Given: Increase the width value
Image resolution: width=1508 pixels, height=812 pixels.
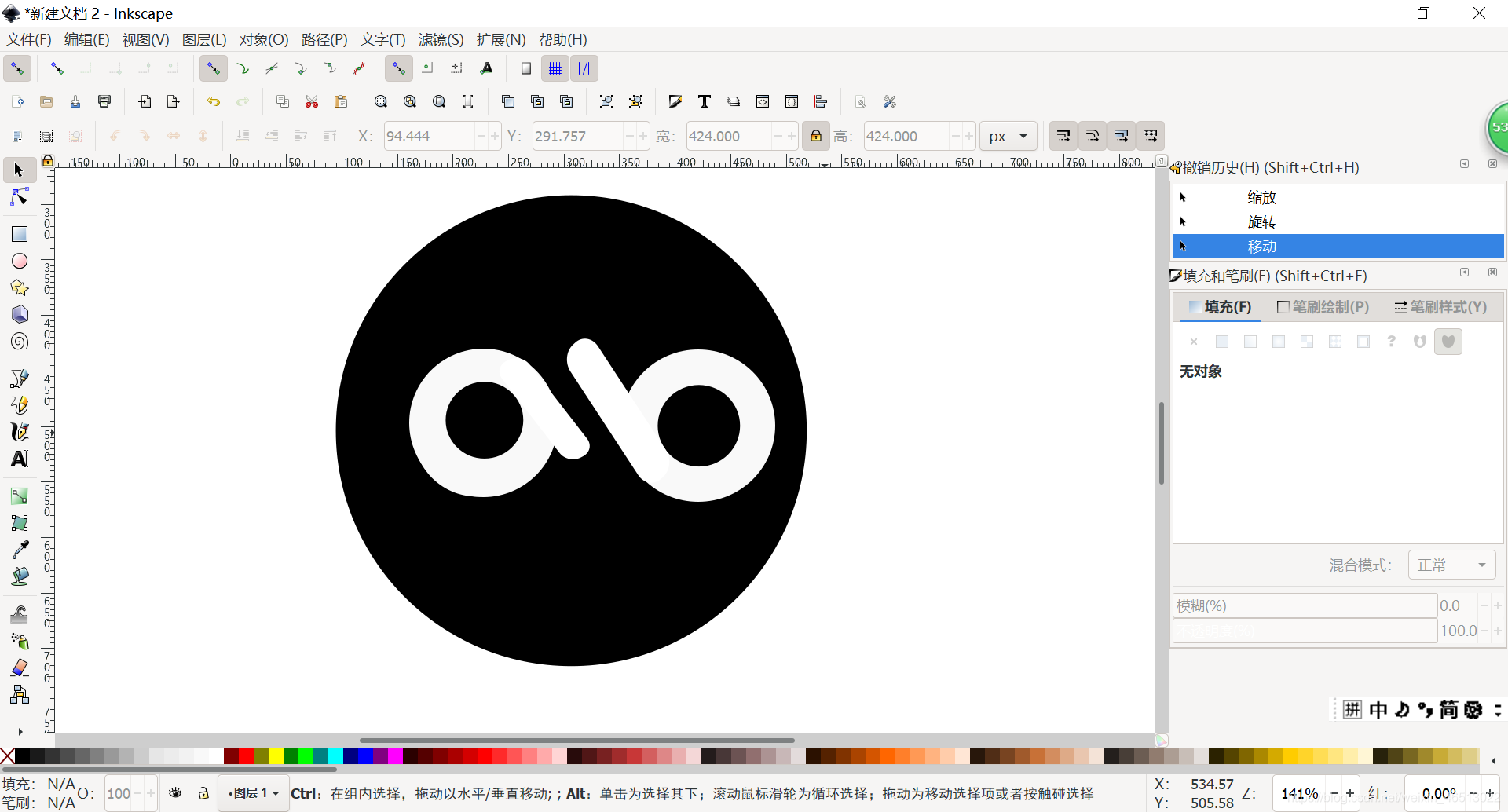Looking at the screenshot, I should point(792,136).
